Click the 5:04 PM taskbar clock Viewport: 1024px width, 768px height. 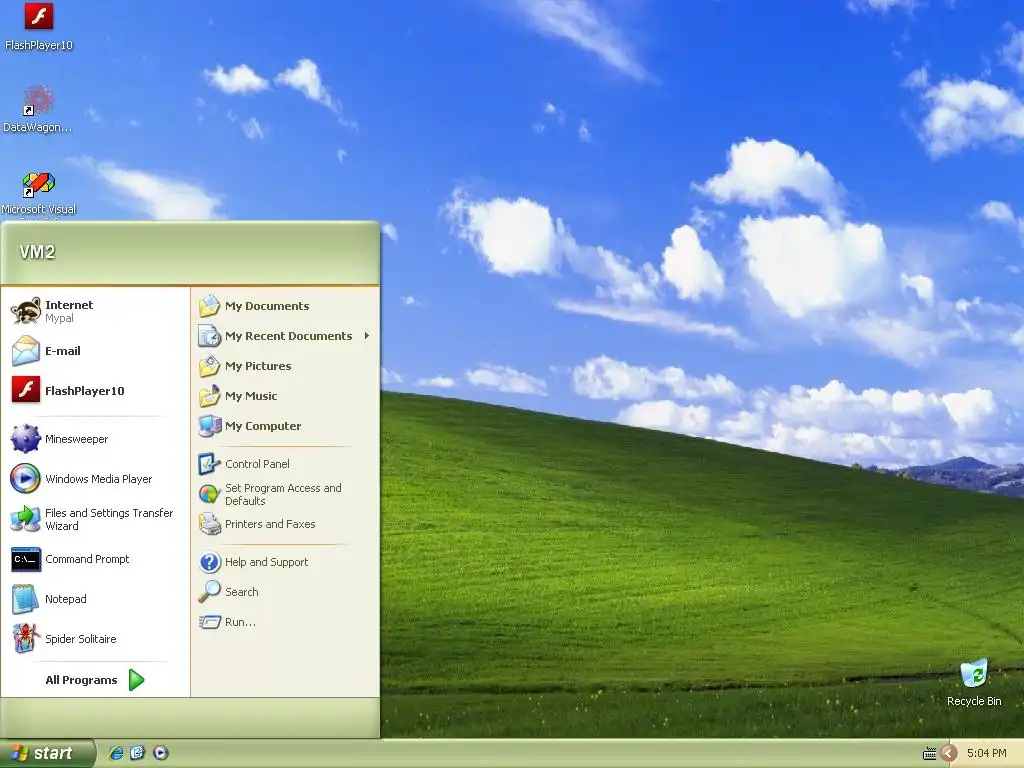coord(987,753)
